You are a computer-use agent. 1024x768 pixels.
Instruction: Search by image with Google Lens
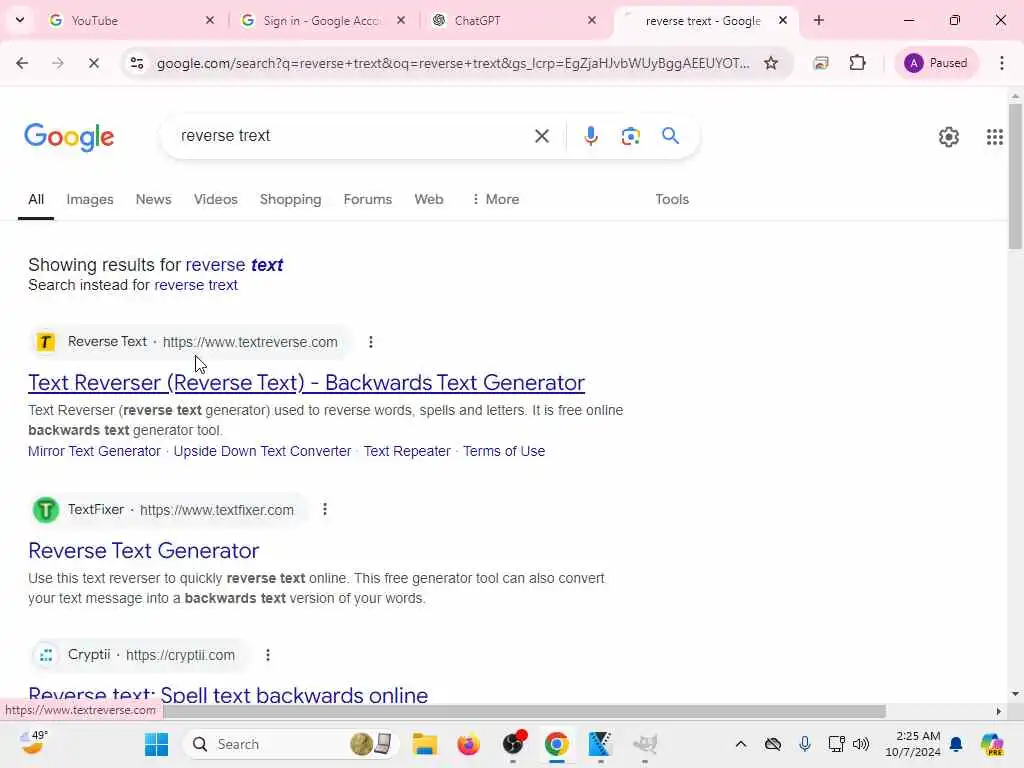(x=630, y=136)
